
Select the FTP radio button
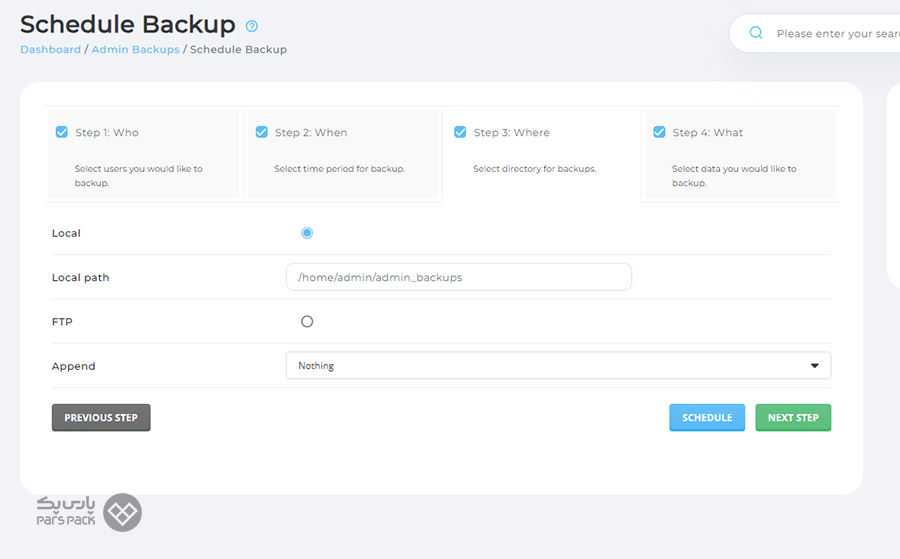[307, 321]
